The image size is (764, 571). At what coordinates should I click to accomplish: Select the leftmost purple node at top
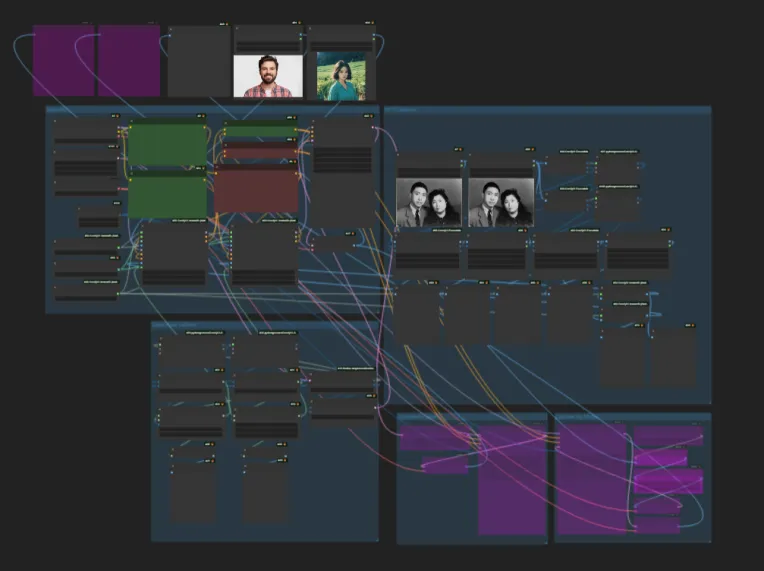(63, 61)
